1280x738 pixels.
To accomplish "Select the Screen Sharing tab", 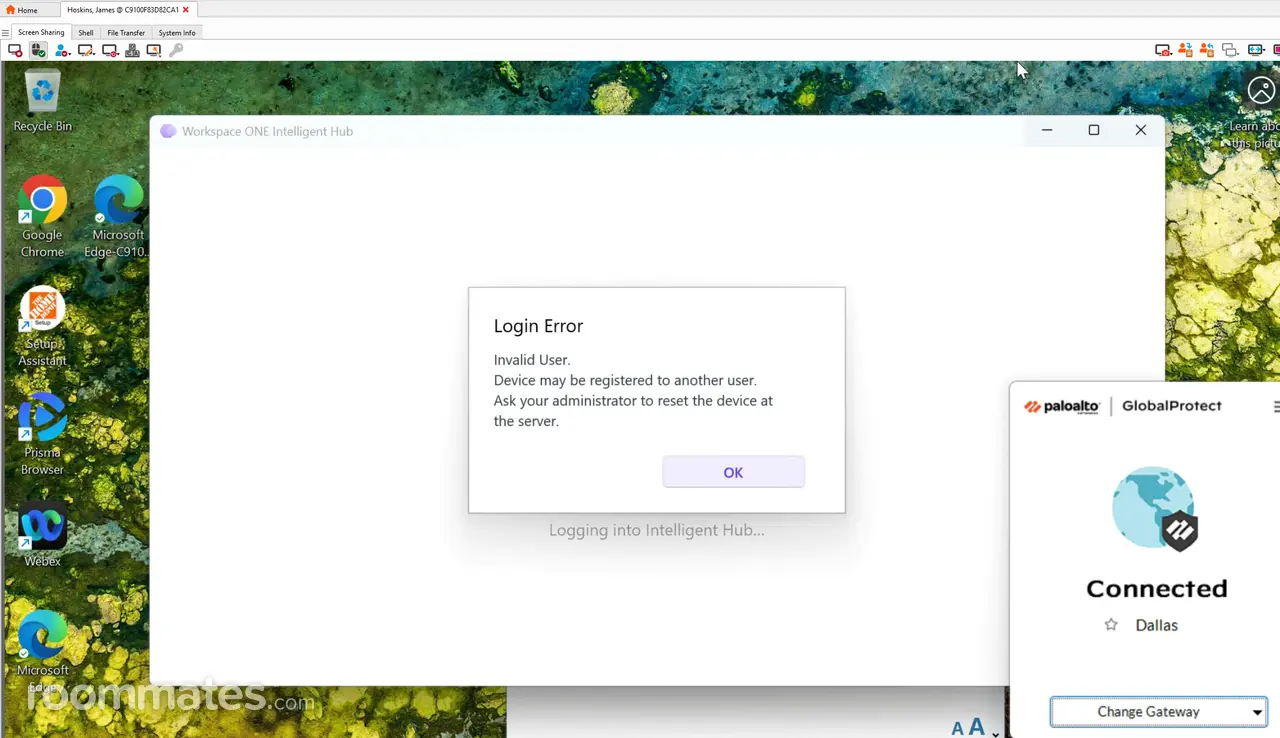I will pos(41,32).
